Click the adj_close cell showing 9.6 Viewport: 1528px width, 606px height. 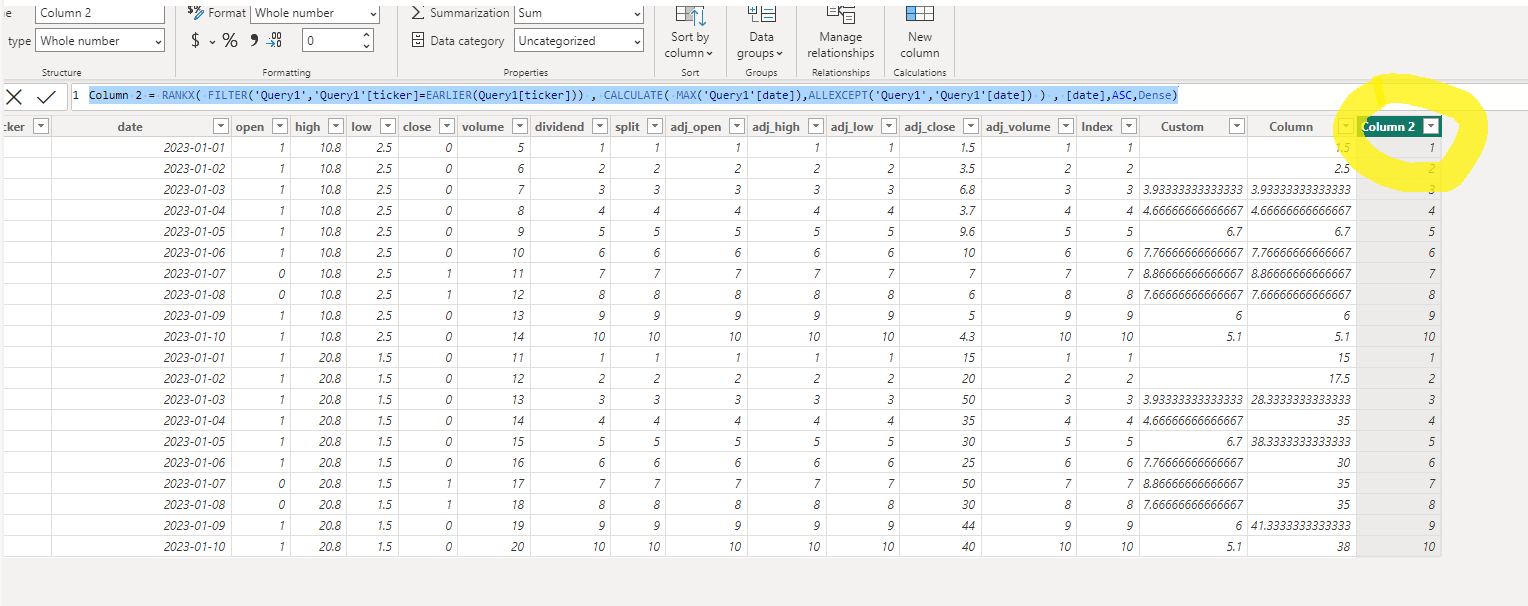tap(939, 232)
